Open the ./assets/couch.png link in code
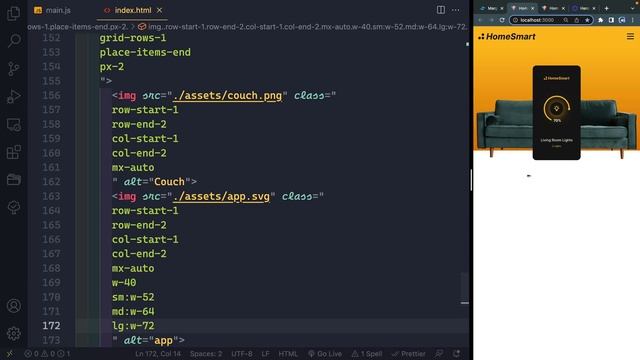 coord(227,96)
